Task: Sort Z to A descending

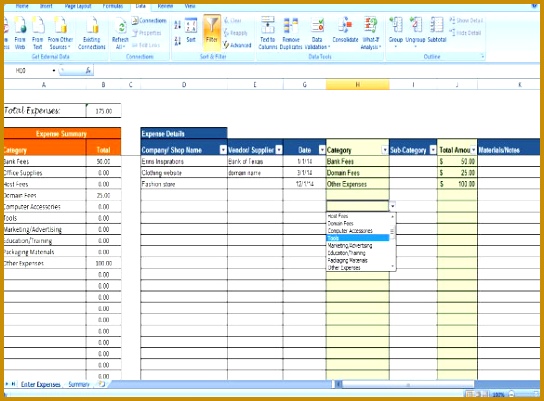Action: (177, 41)
